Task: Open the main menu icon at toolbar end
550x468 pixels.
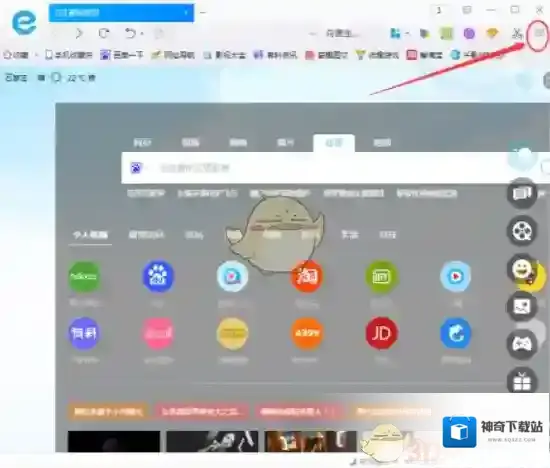Action: 539,34
